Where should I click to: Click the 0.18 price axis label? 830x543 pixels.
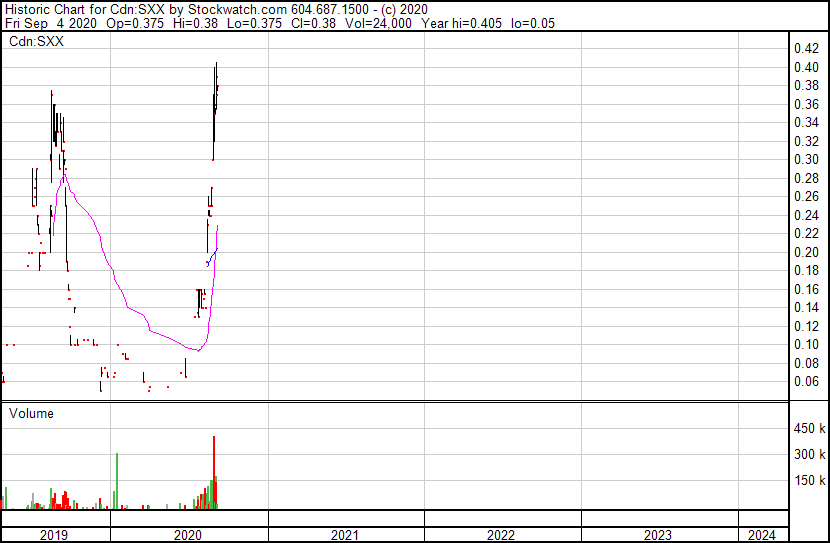[806, 270]
